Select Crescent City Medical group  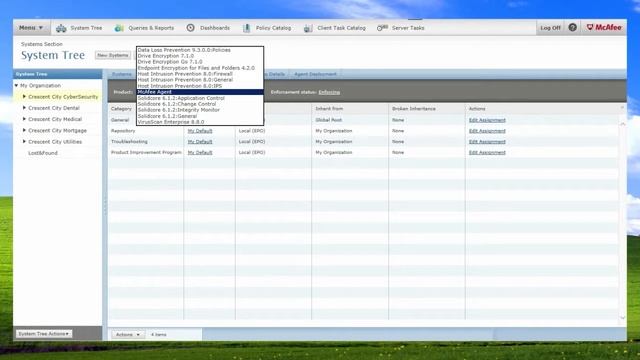tap(55, 119)
